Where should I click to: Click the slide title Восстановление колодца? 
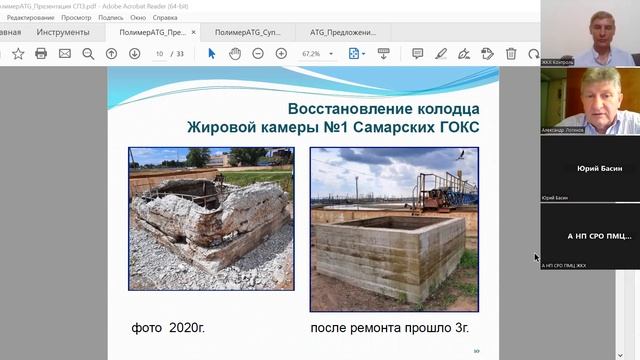point(384,109)
